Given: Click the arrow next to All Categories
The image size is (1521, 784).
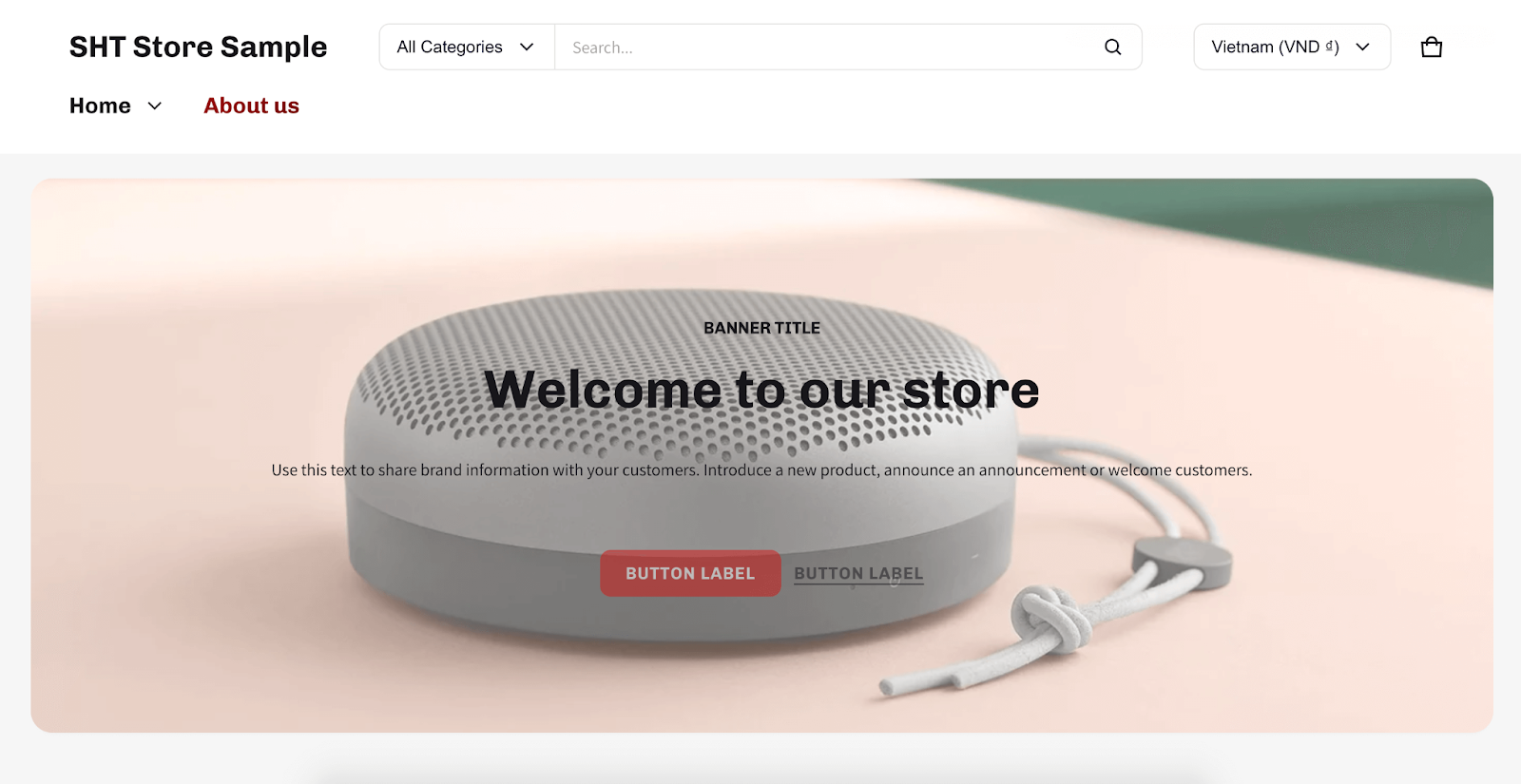Looking at the screenshot, I should click(527, 47).
